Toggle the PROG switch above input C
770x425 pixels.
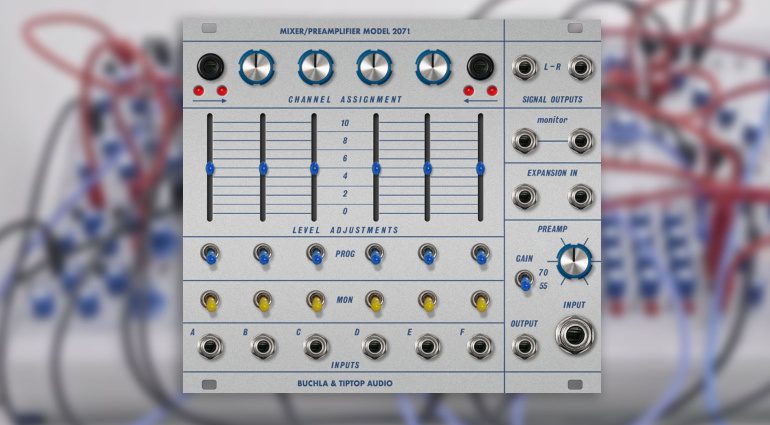[x=316, y=254]
